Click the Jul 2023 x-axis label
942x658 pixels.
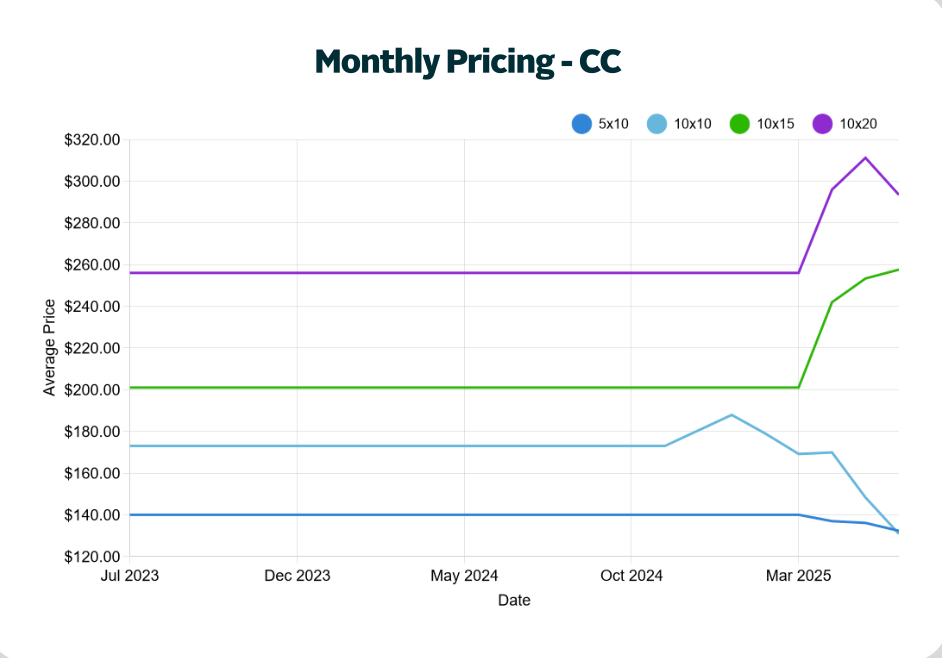(x=129, y=576)
